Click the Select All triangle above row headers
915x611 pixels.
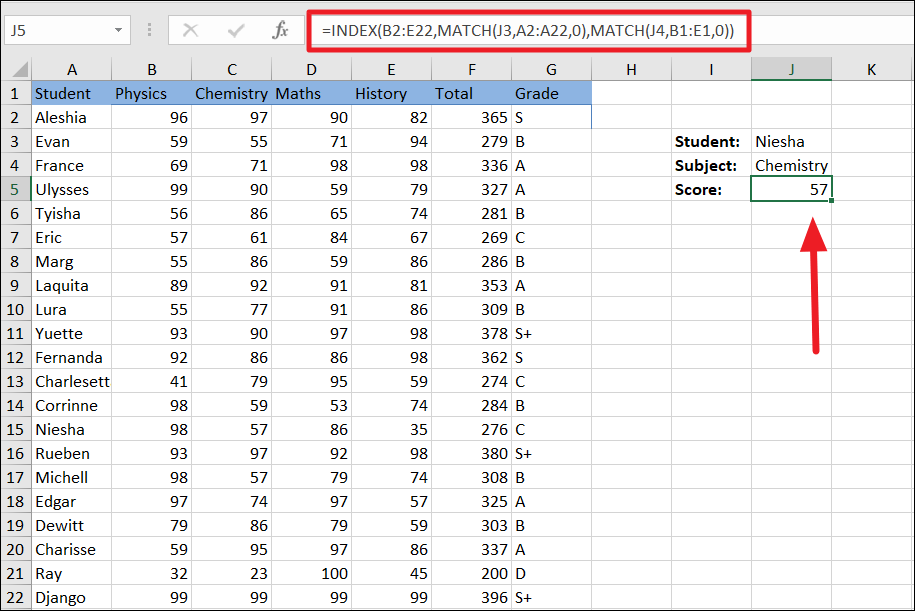21,70
